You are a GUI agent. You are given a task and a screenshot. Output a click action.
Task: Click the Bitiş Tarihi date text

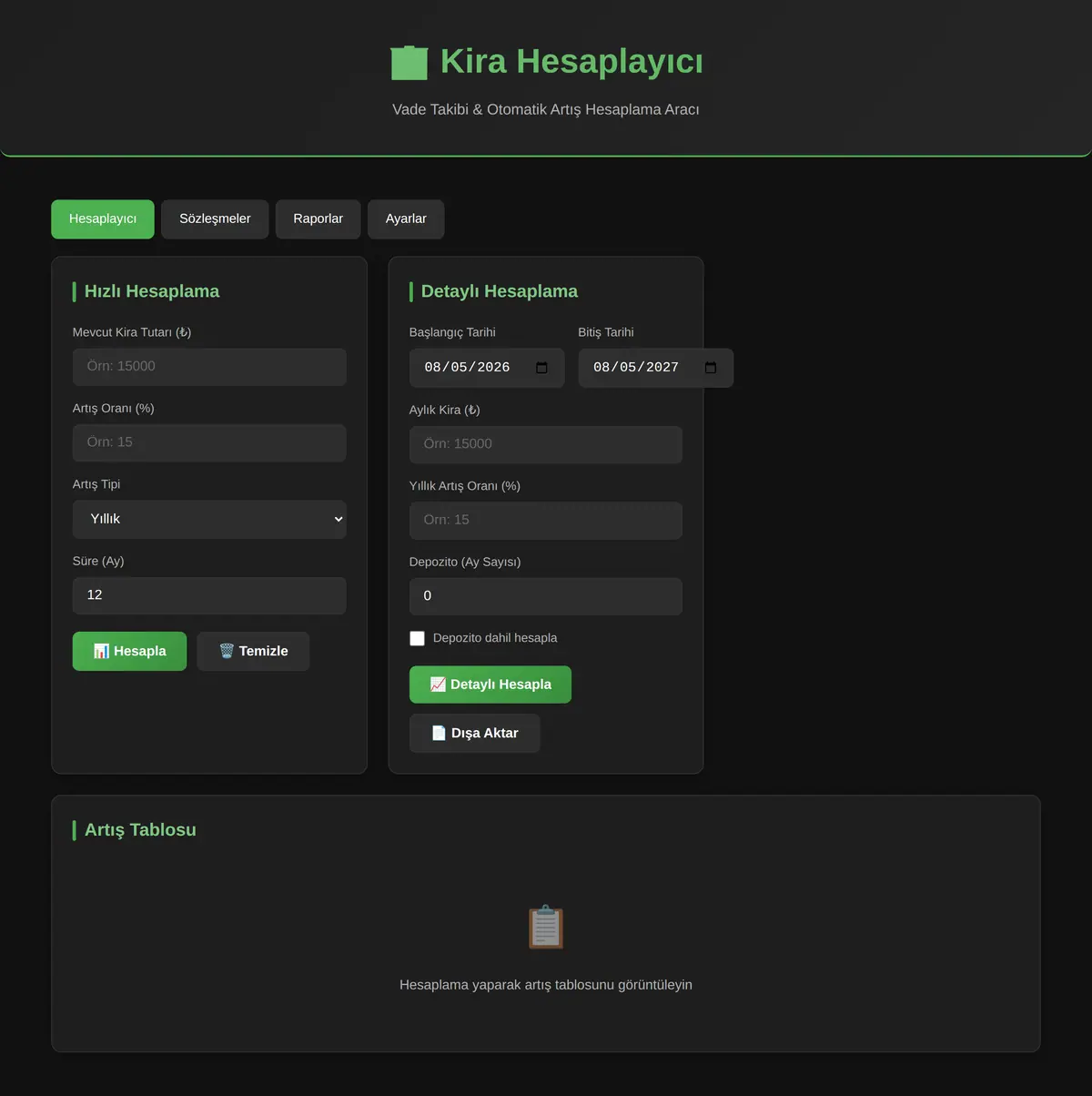click(x=636, y=368)
